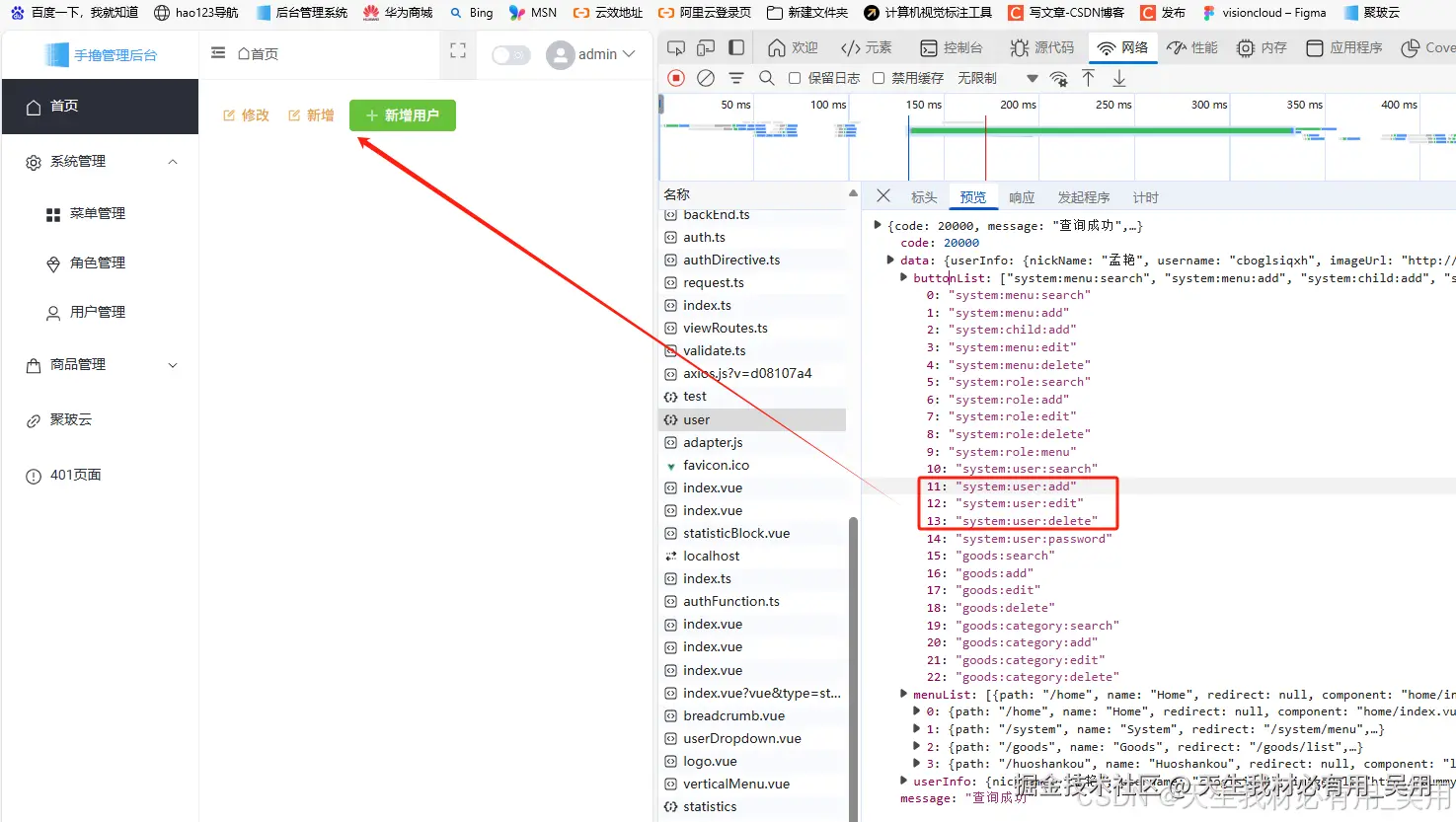Click the 新增 link button

coord(311,115)
